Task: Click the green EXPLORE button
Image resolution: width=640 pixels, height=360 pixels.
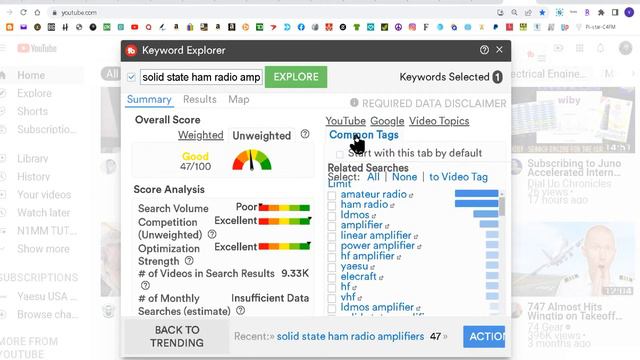Action: (x=296, y=77)
